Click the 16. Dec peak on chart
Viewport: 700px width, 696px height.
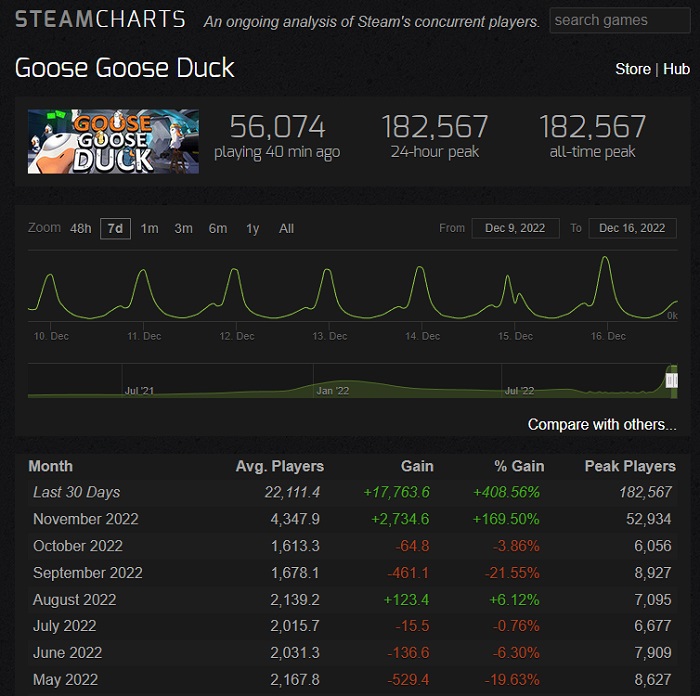[604, 260]
